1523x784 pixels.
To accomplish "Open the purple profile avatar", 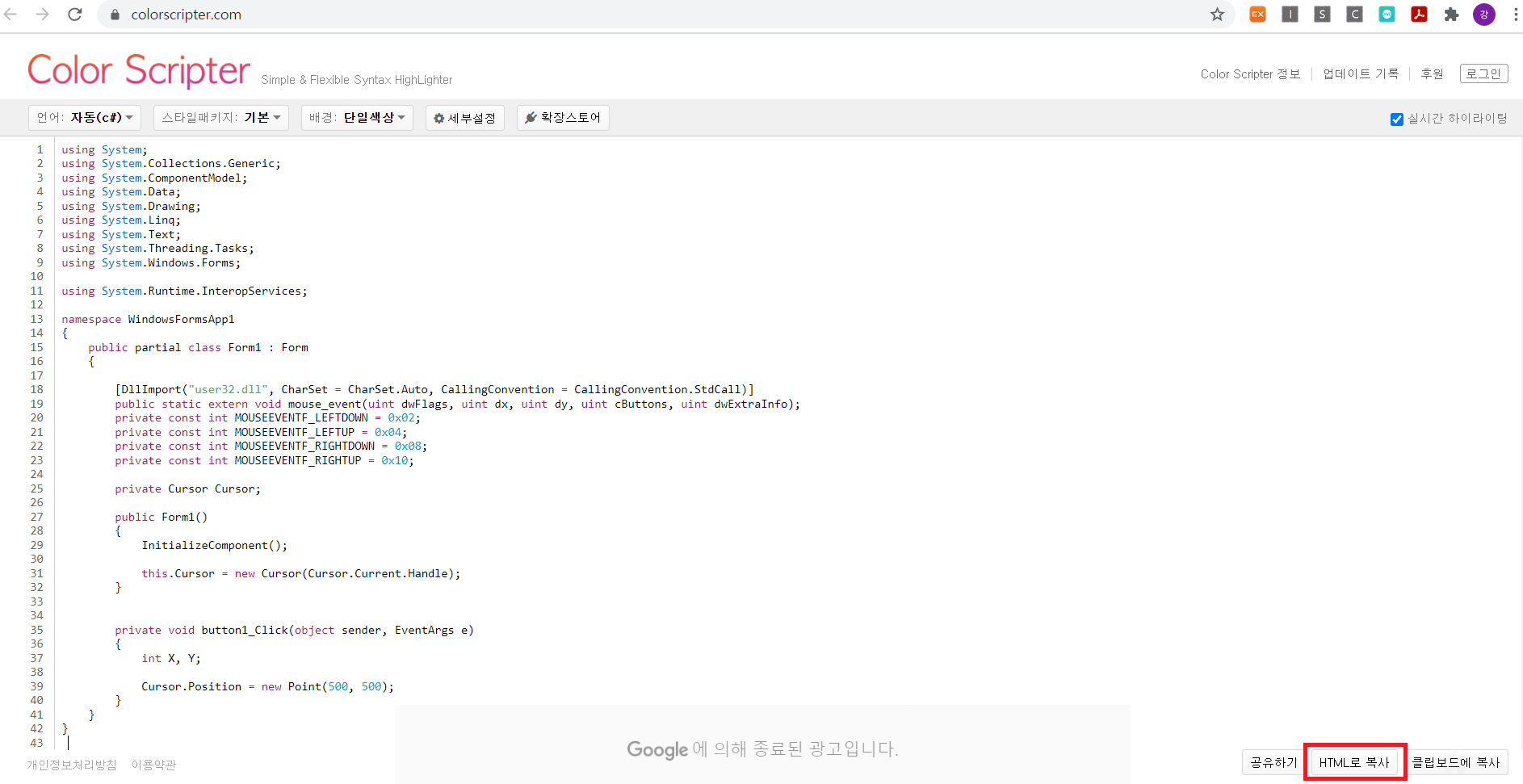I will click(x=1484, y=15).
